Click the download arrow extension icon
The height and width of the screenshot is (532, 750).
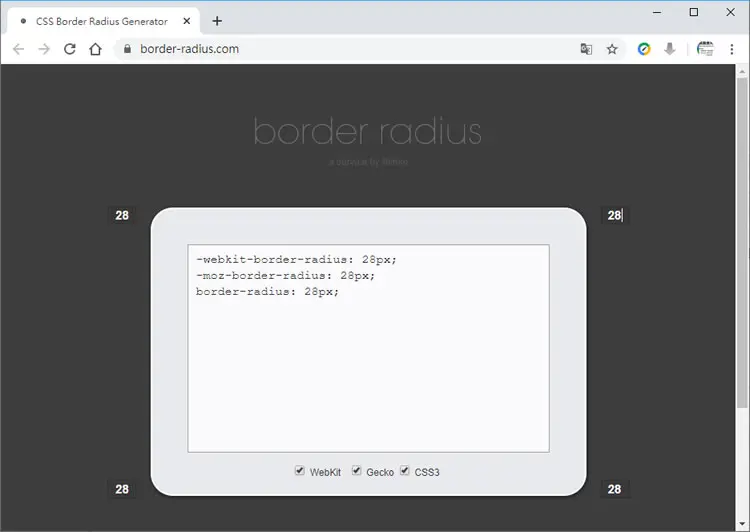[x=670, y=49]
